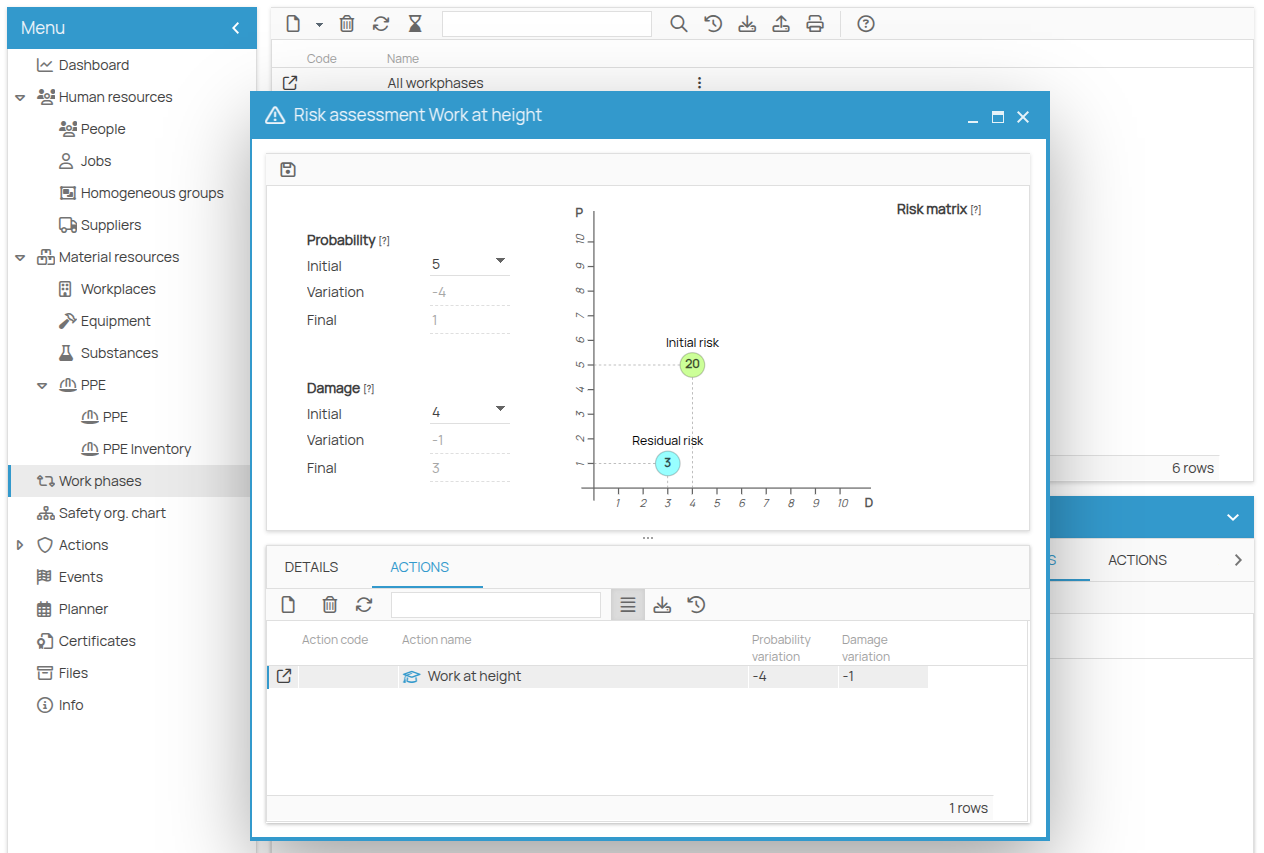The image size is (1264, 853).
Task: Delete the selected work phase
Action: tap(347, 23)
